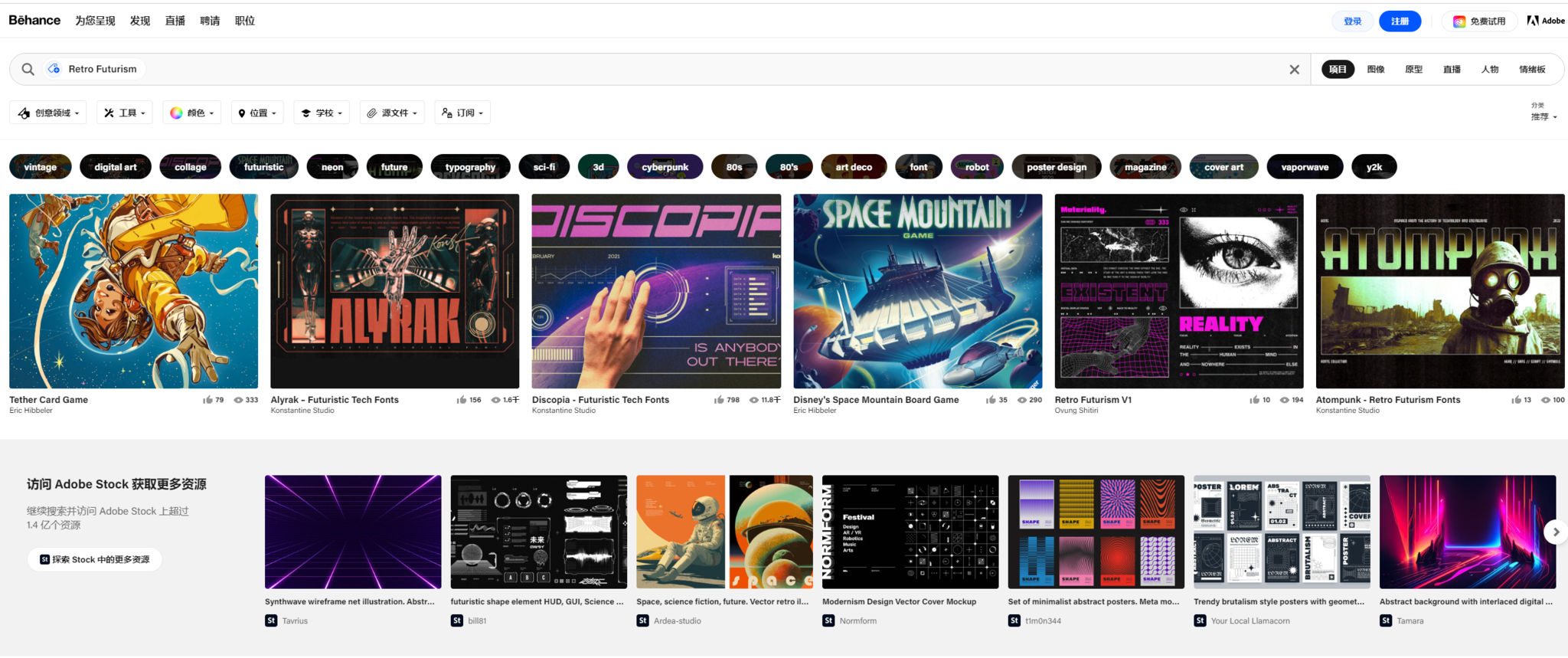Click the Stock icon beside Tamara
The width and height of the screenshot is (1568, 658).
(x=1386, y=620)
